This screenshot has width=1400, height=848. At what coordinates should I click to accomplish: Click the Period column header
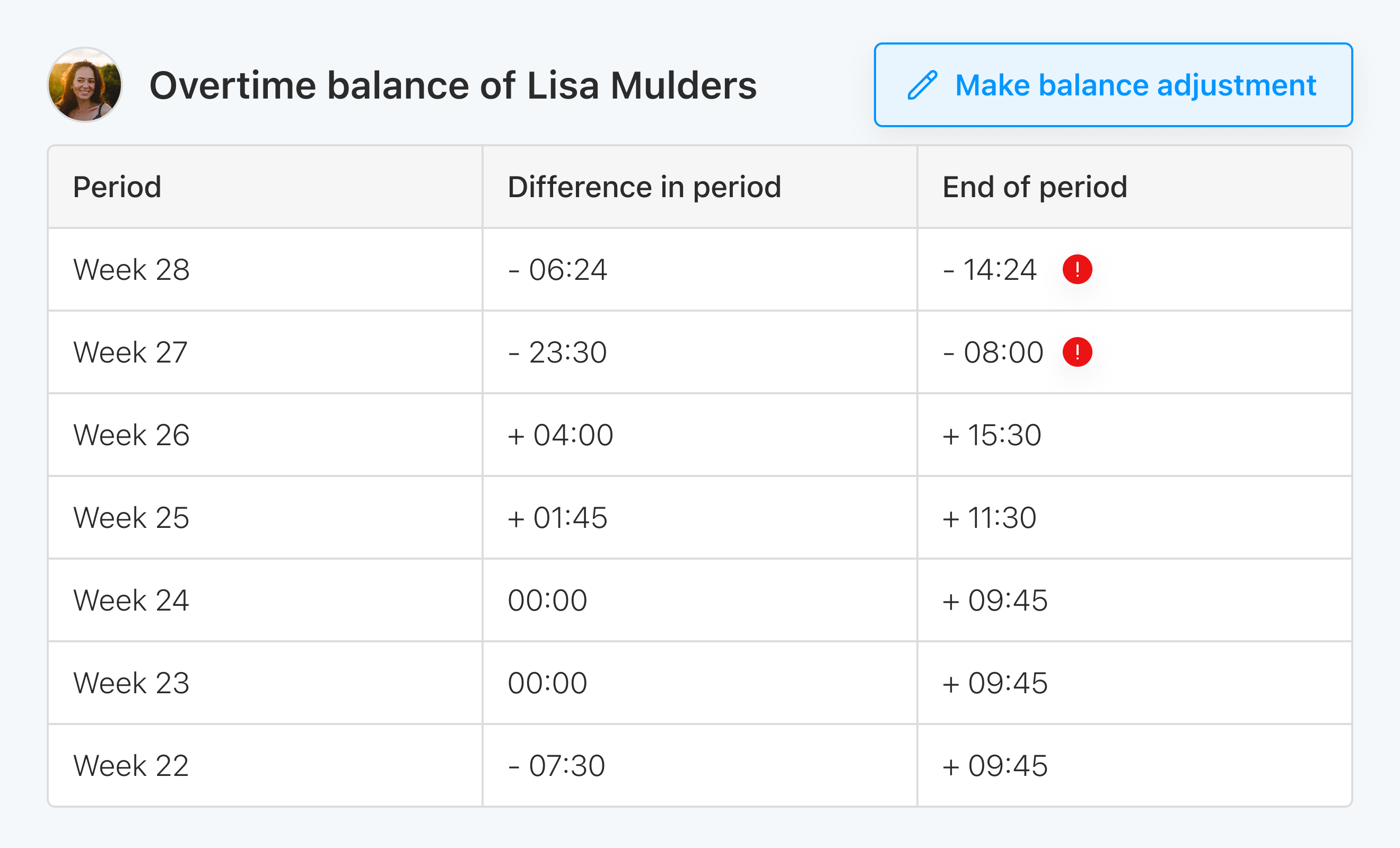(117, 187)
